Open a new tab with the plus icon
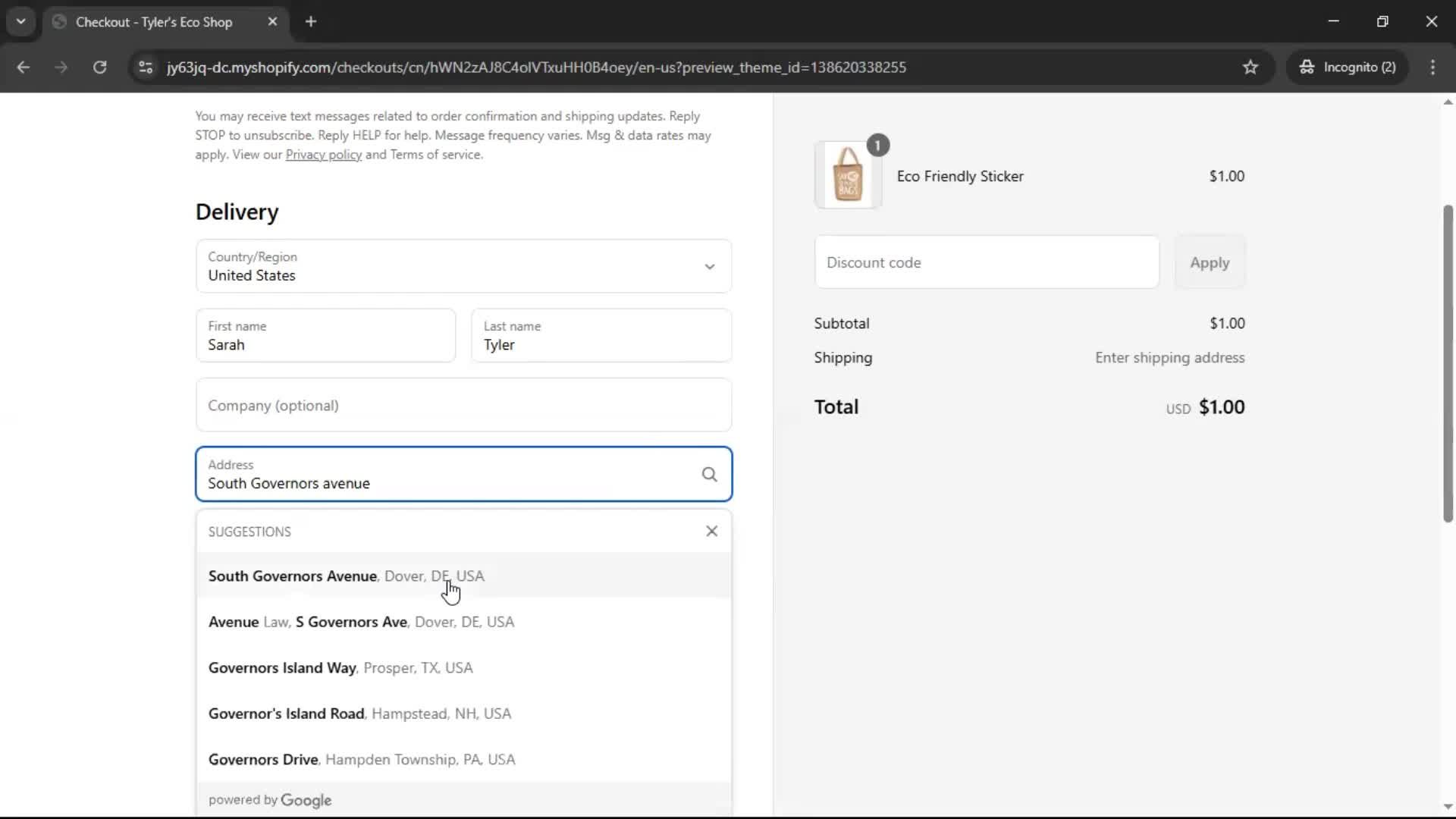Viewport: 1456px width, 819px height. click(x=311, y=21)
